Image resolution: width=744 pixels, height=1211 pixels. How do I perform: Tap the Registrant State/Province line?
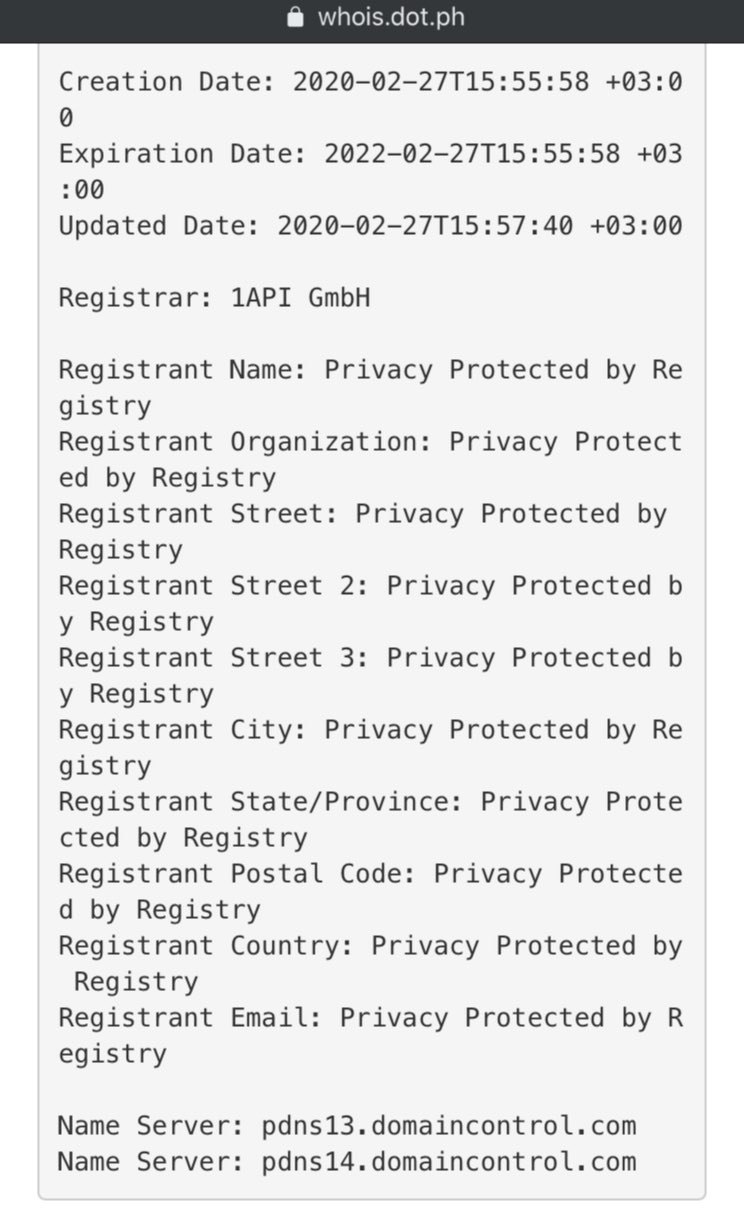(x=370, y=820)
